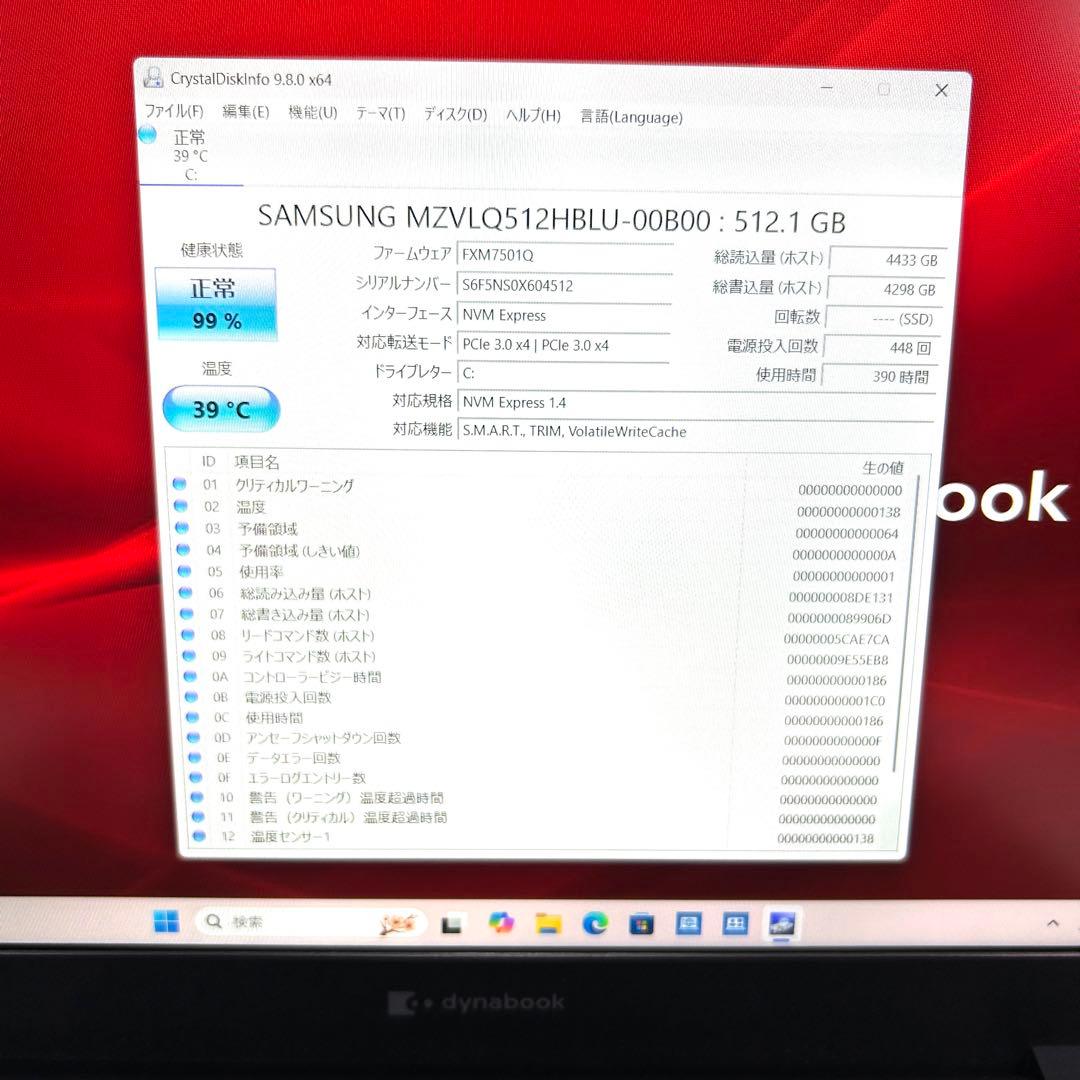Screen dimensions: 1080x1080
Task: Click the power on hours value 390 時間
Action: [878, 376]
